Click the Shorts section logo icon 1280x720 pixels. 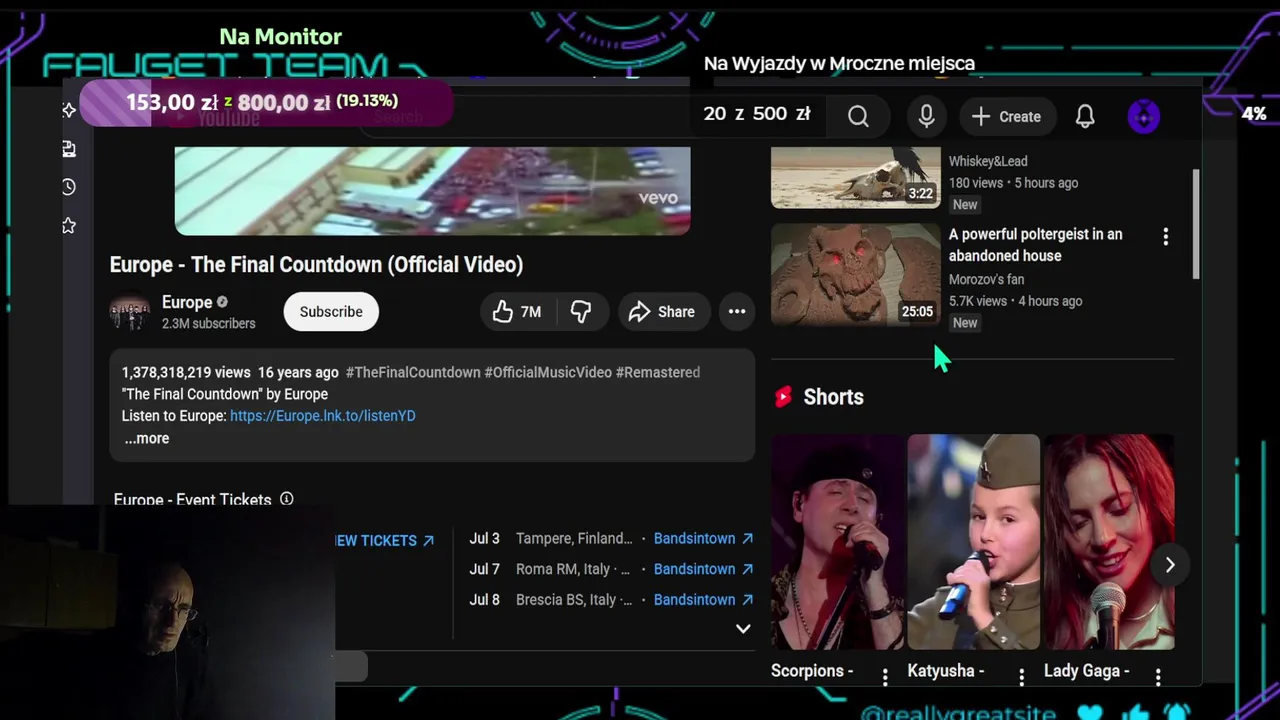(783, 397)
